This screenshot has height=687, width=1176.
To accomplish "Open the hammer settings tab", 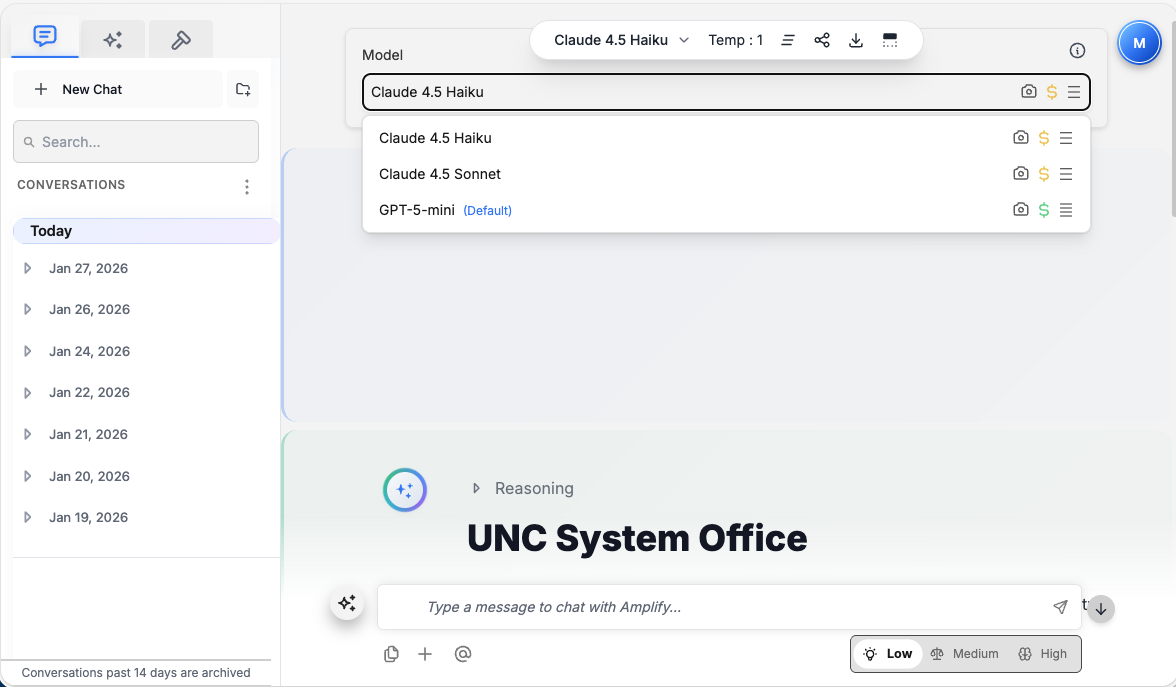I will pyautogui.click(x=181, y=40).
